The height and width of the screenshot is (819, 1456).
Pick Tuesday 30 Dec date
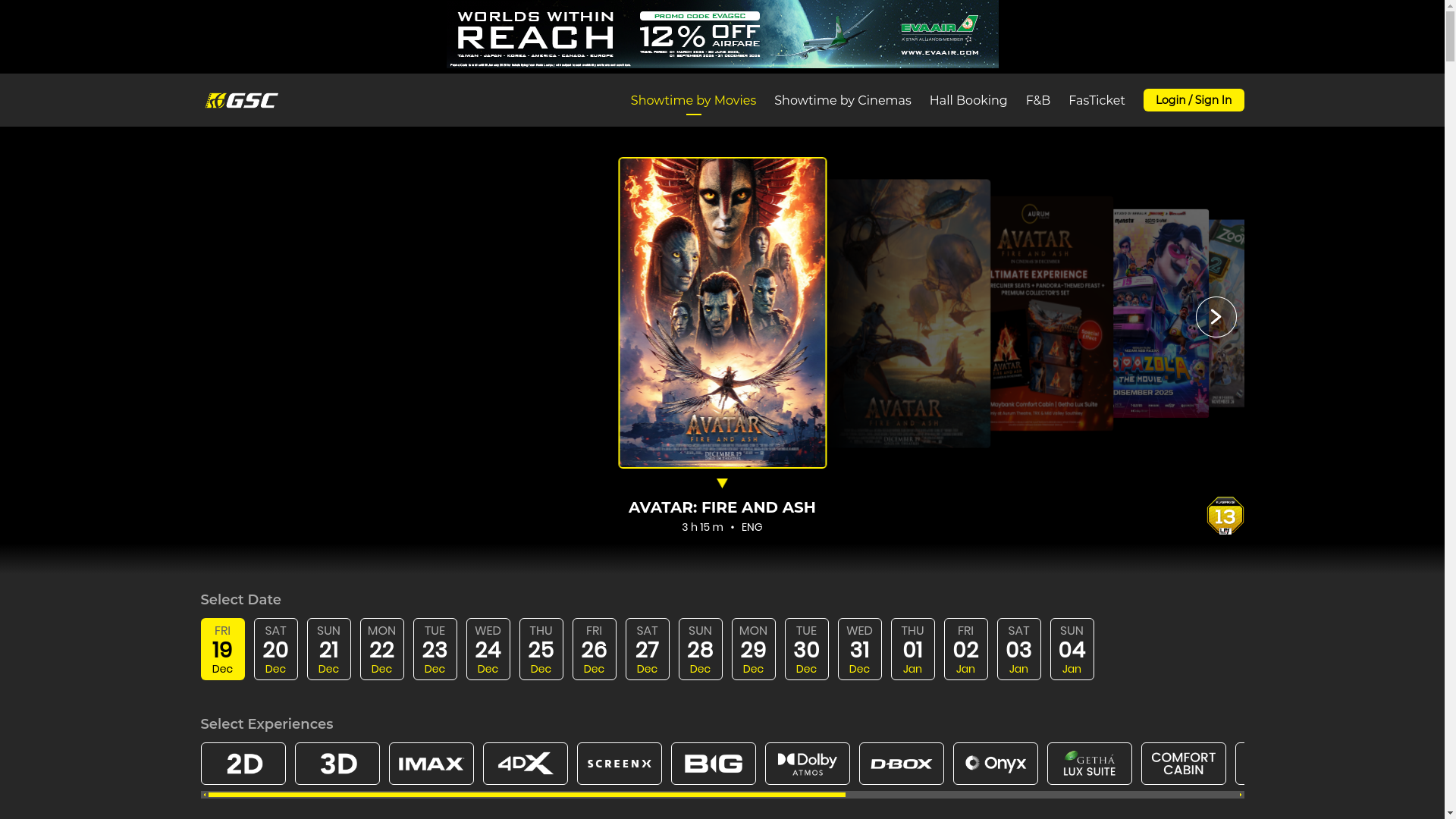click(806, 649)
